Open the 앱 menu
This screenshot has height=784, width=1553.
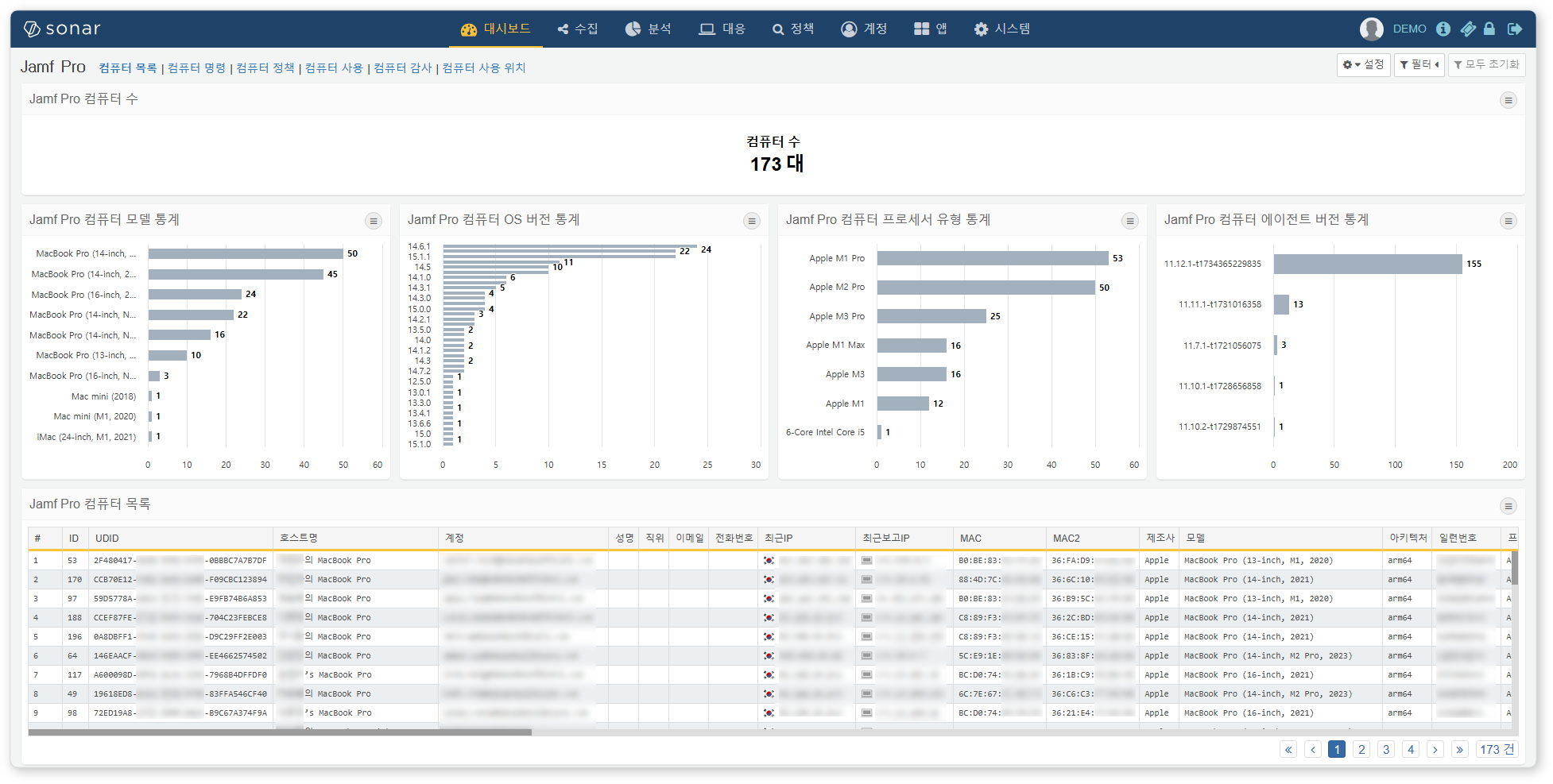tap(931, 29)
